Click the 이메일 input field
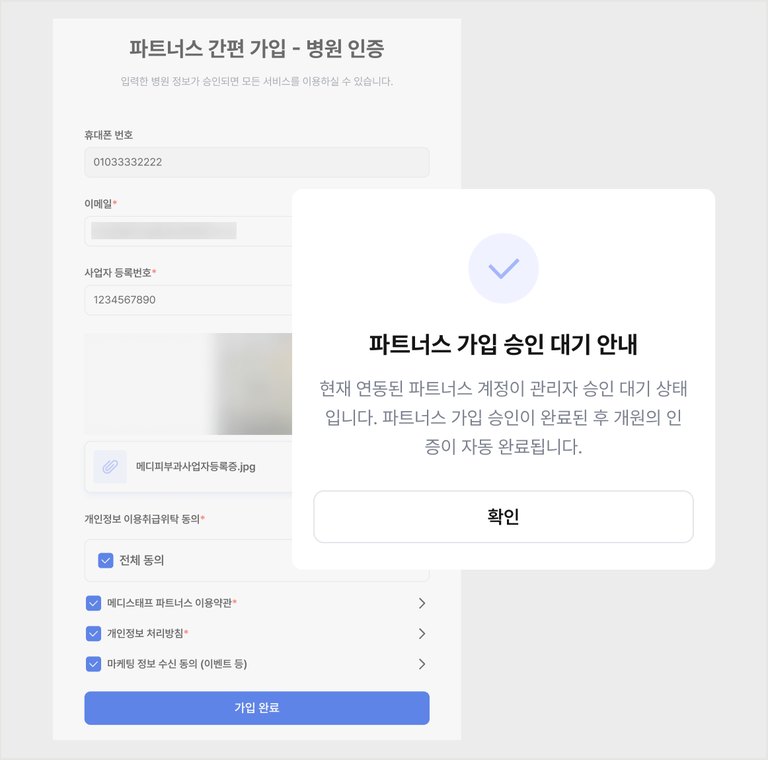The height and width of the screenshot is (760, 768). 188,231
